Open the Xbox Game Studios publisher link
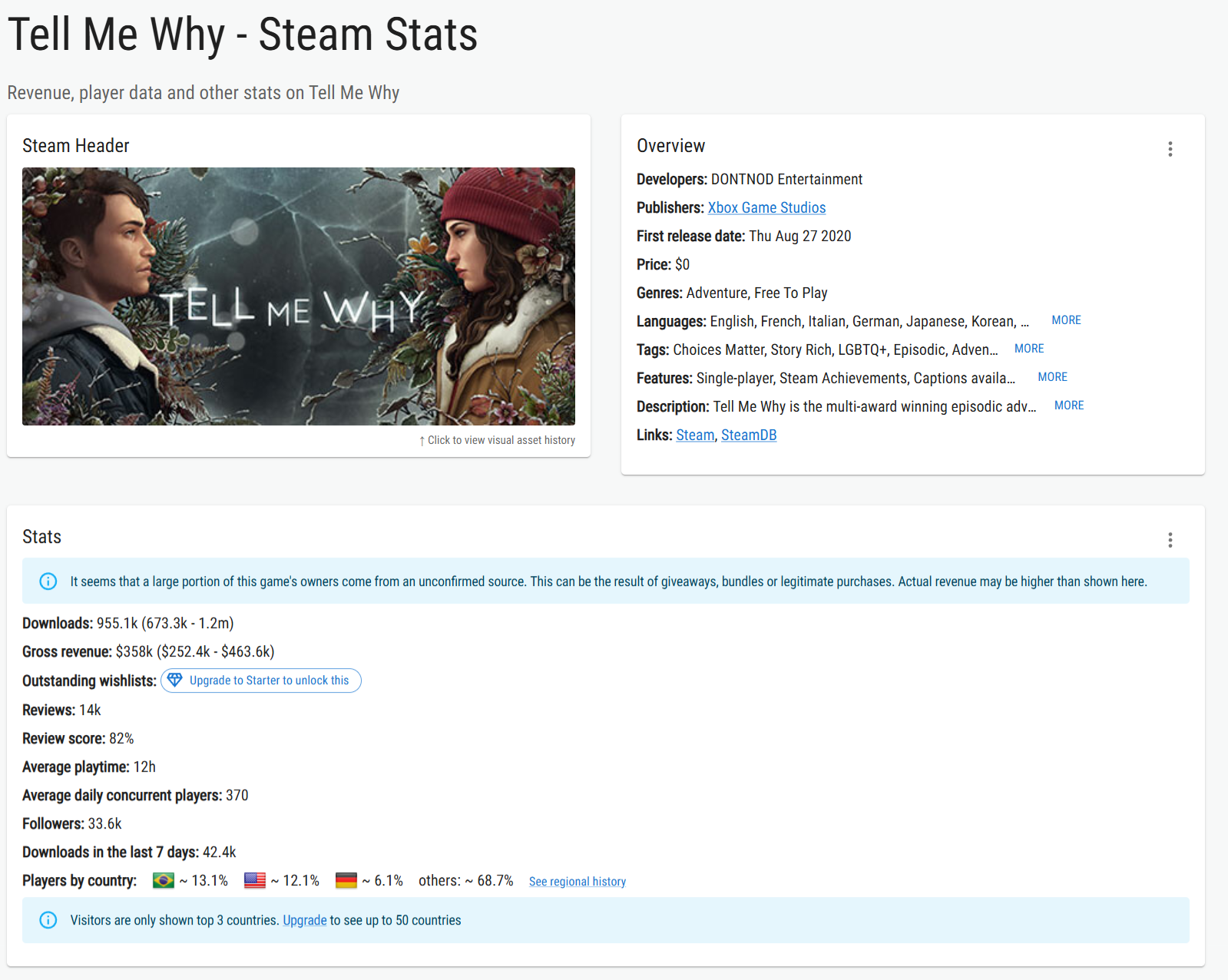Screen dimensions: 1228x980 (766, 208)
